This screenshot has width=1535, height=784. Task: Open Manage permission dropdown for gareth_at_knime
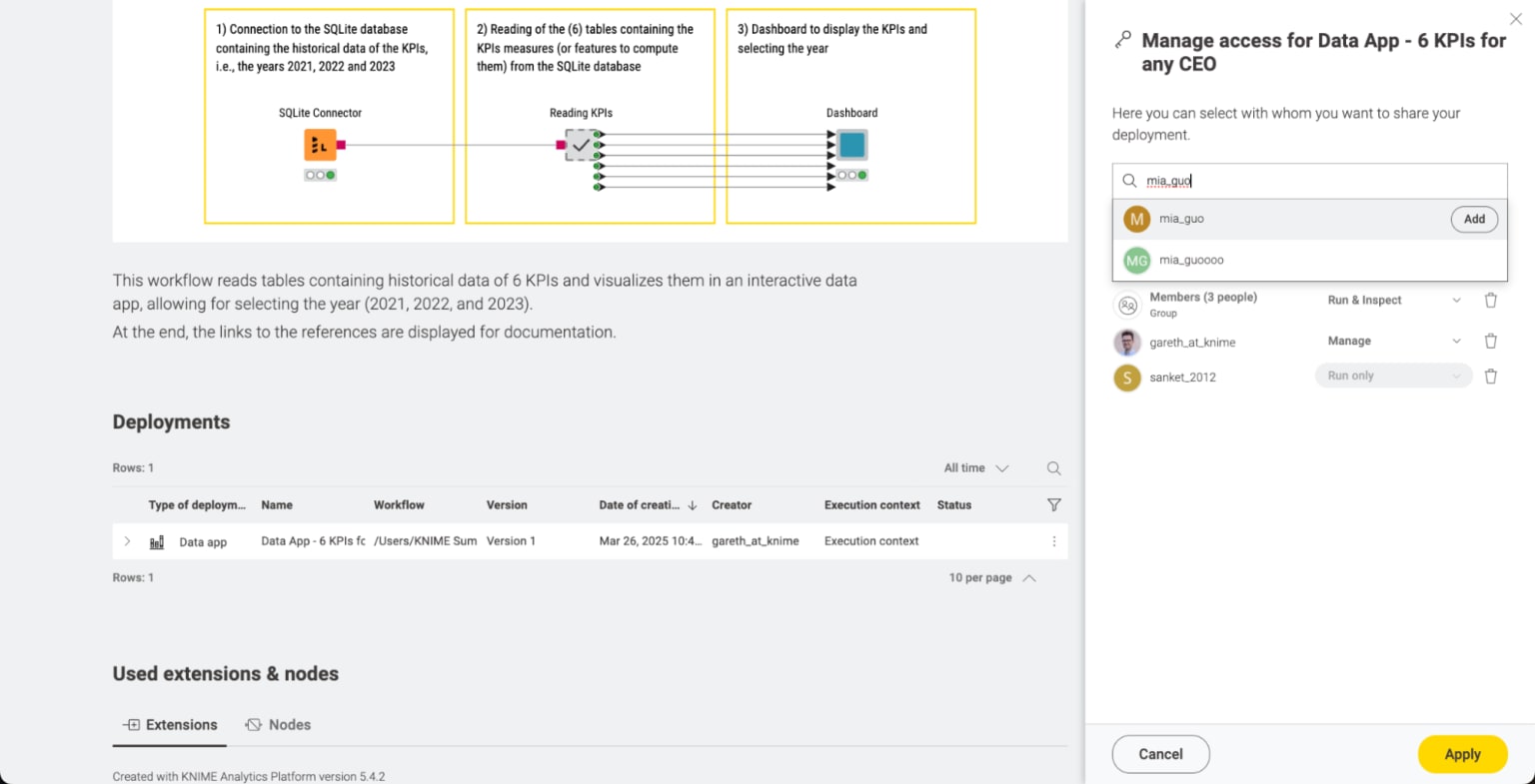(x=1394, y=342)
